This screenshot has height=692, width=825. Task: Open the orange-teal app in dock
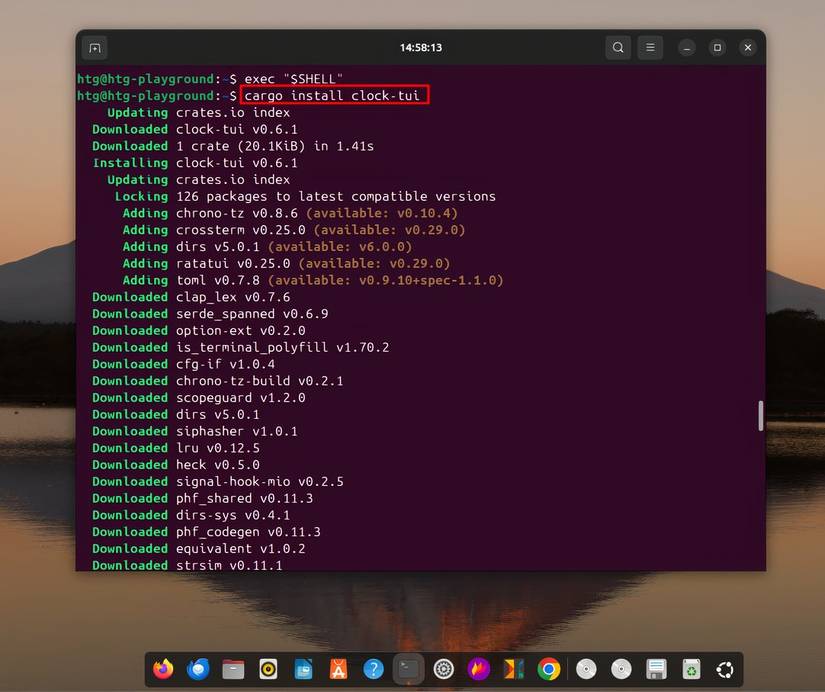(514, 669)
